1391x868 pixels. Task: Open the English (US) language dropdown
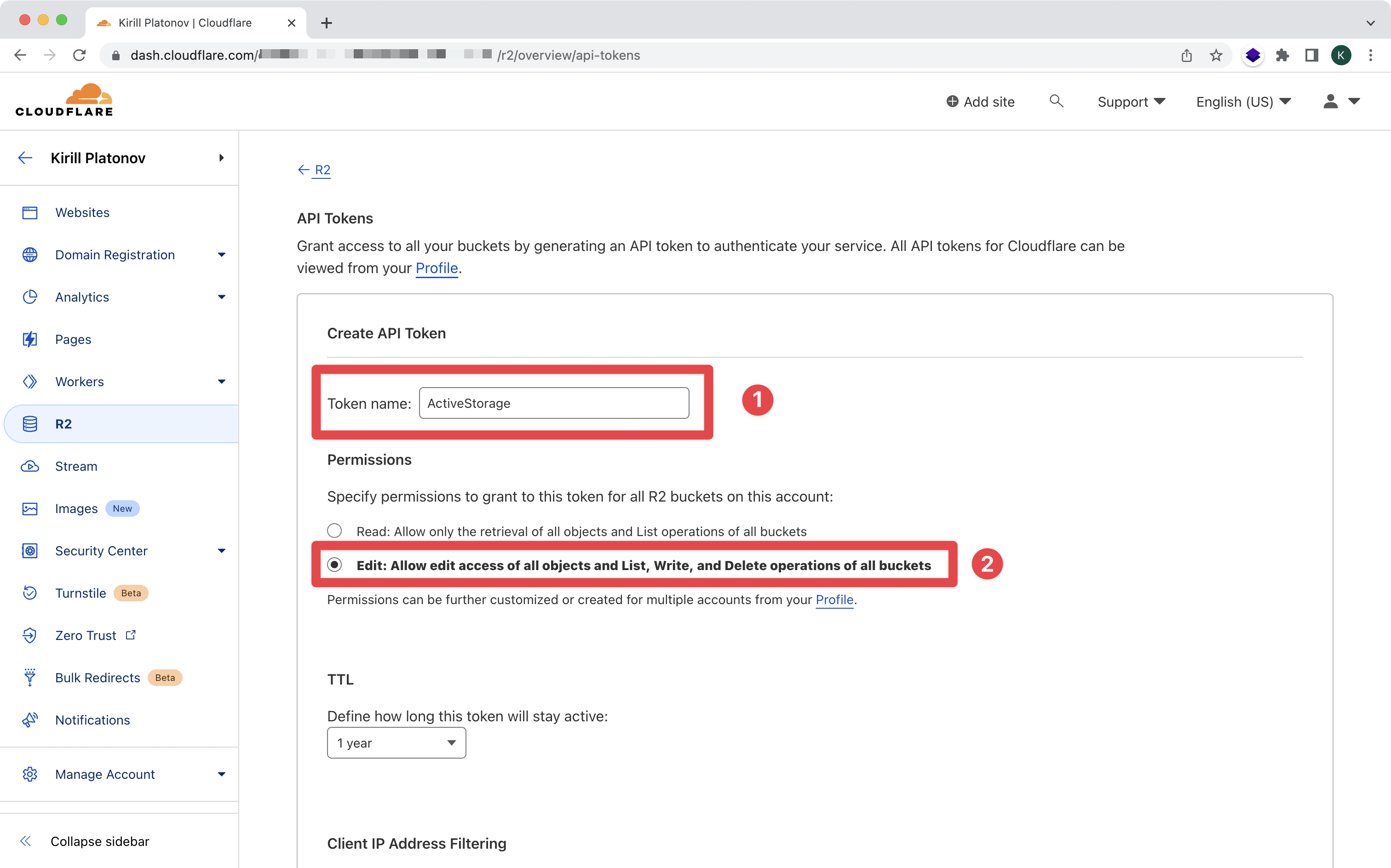1243,102
